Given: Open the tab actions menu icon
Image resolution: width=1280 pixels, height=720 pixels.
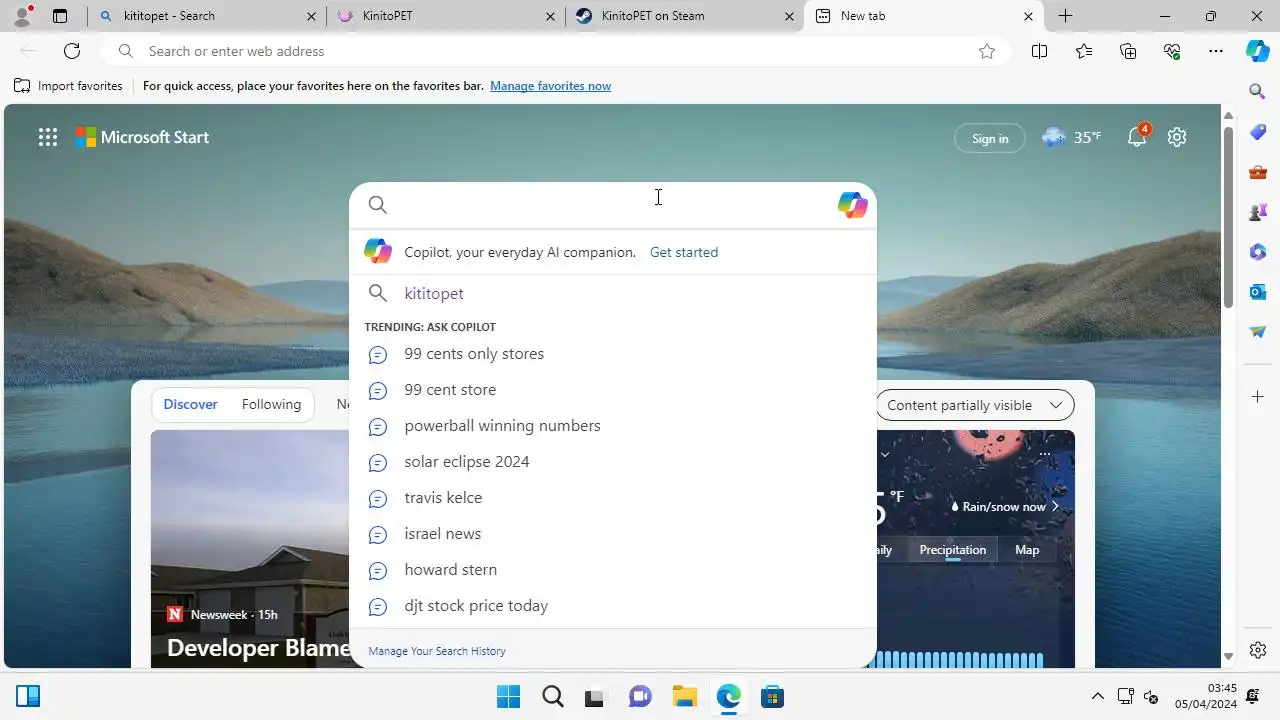Looking at the screenshot, I should (60, 16).
